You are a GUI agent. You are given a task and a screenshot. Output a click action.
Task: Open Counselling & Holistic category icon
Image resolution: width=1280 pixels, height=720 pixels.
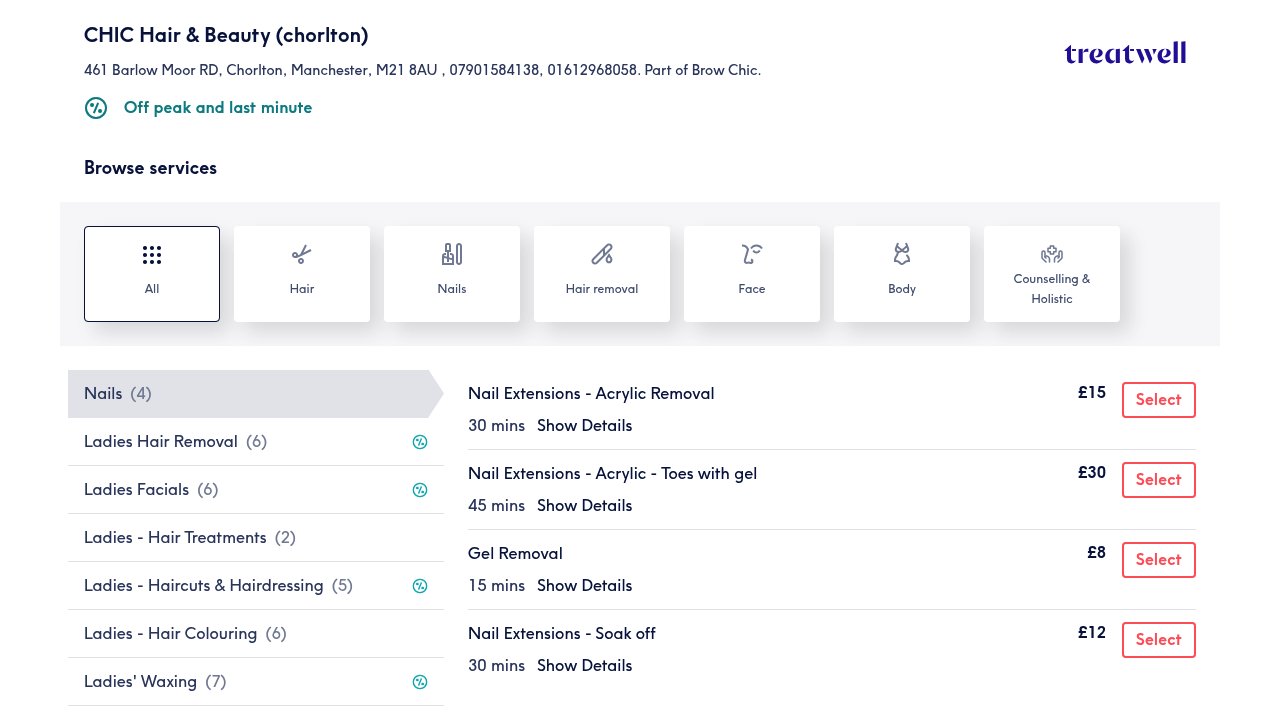(x=1052, y=254)
